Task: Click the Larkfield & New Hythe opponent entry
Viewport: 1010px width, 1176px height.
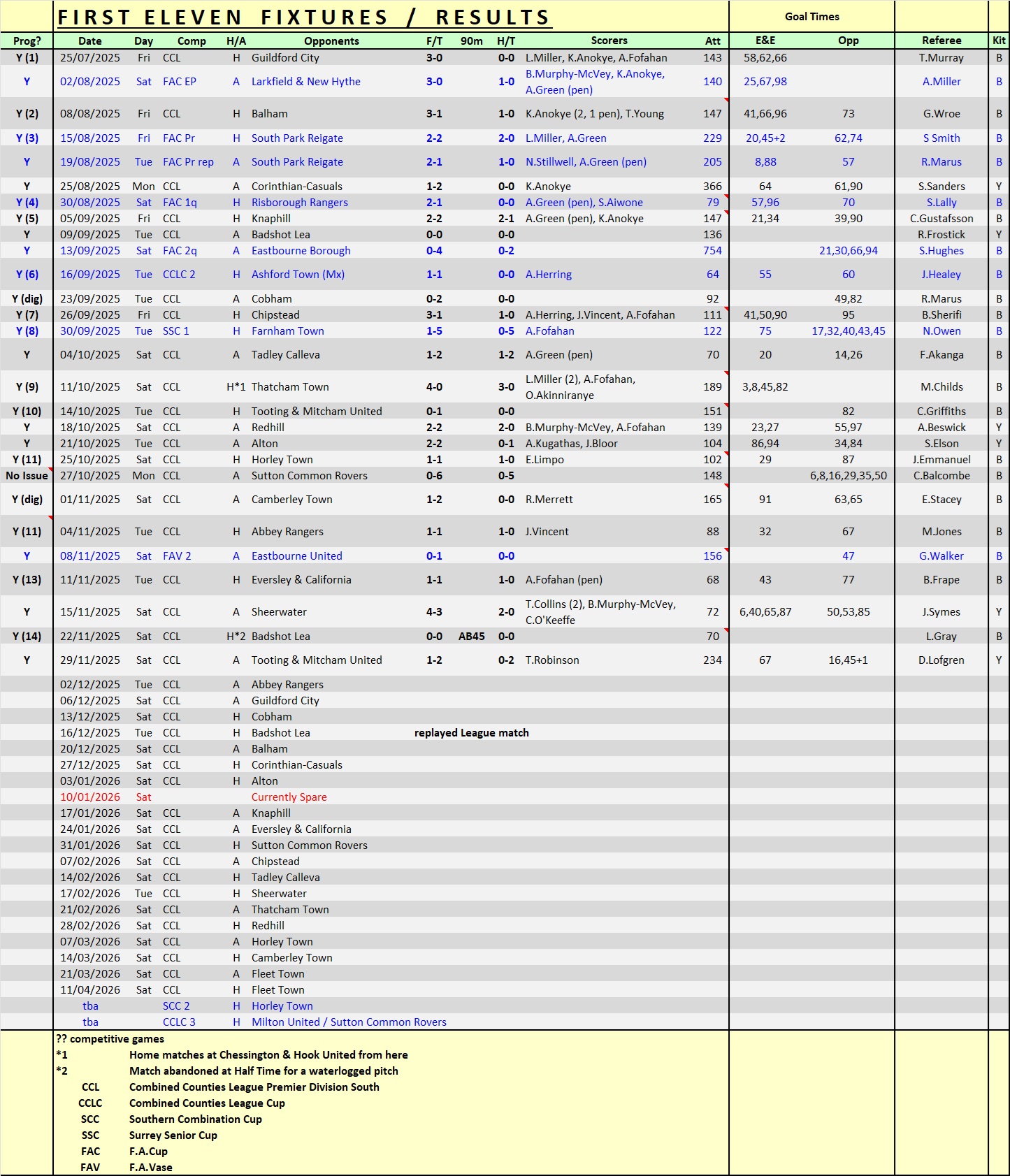Action: 305,82
